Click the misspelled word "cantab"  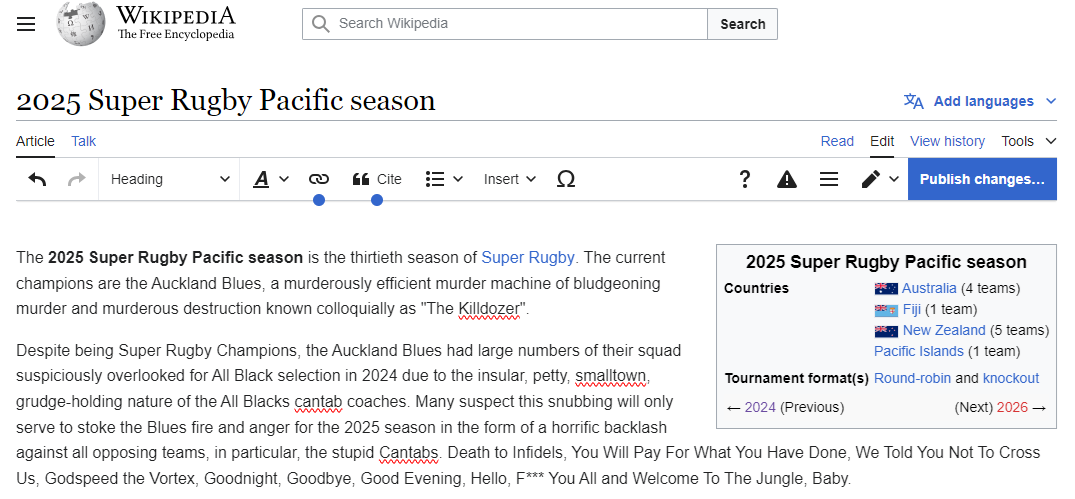tap(318, 402)
